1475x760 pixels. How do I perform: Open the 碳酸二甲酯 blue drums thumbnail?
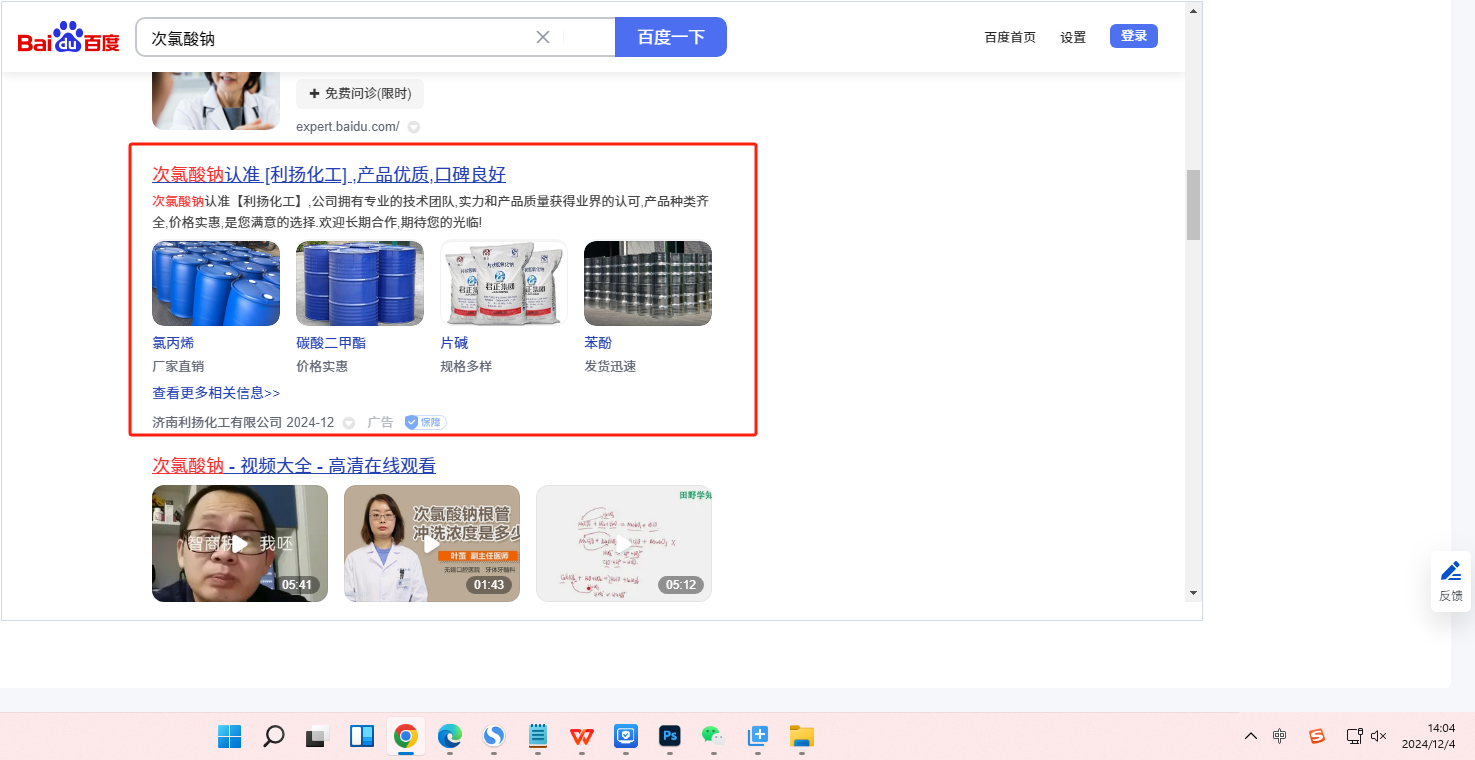tap(360, 283)
